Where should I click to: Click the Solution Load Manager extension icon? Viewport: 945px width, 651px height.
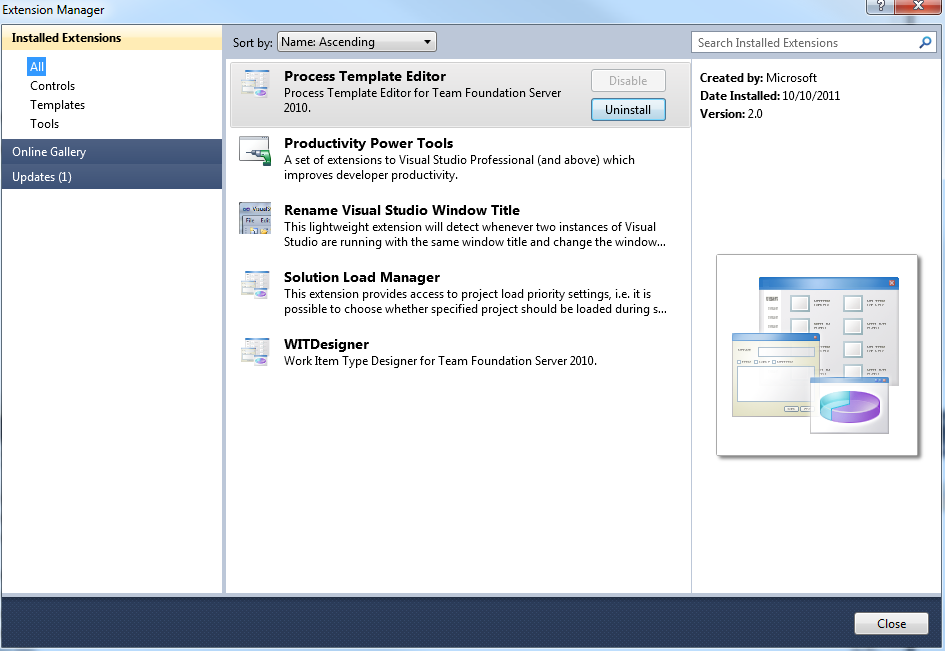point(256,285)
